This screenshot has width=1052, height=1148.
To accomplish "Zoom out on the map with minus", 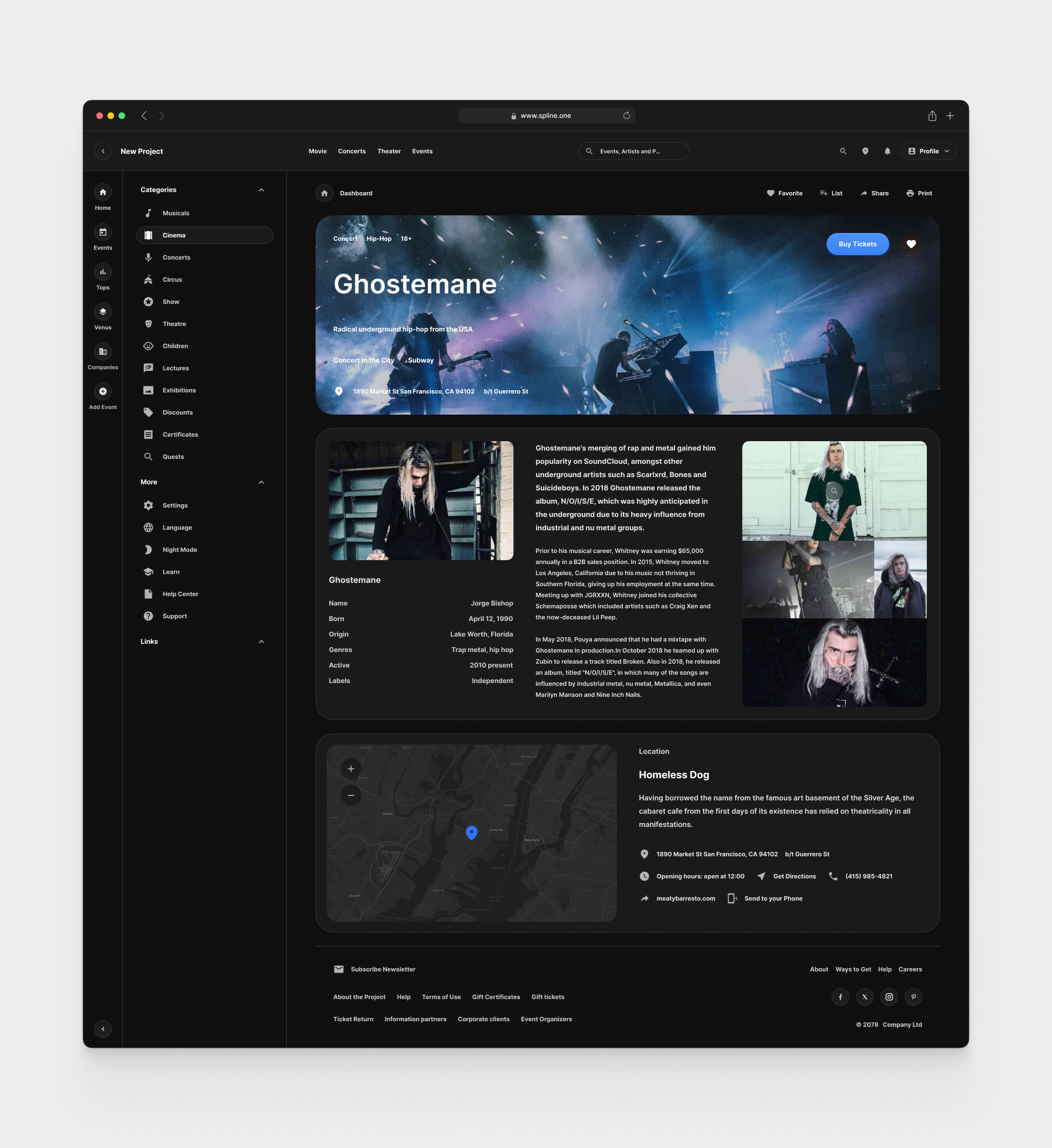I will (351, 795).
